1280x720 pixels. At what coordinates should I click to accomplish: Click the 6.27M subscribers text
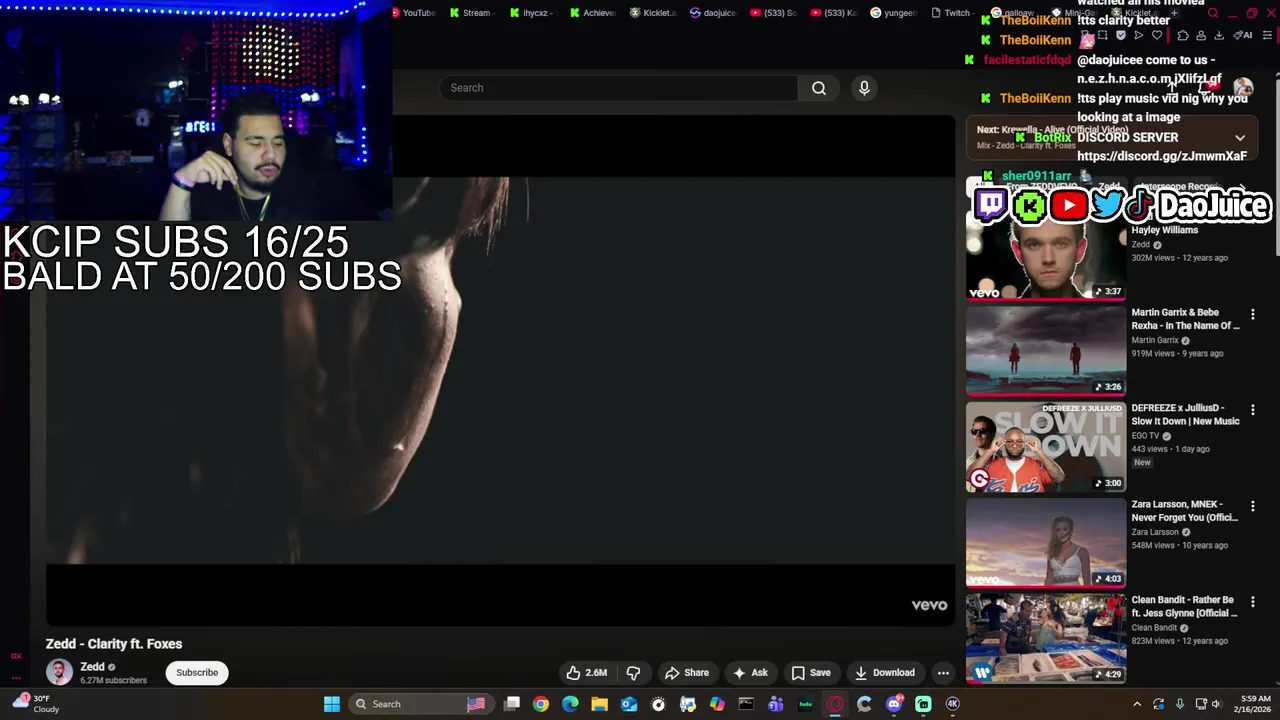113,681
